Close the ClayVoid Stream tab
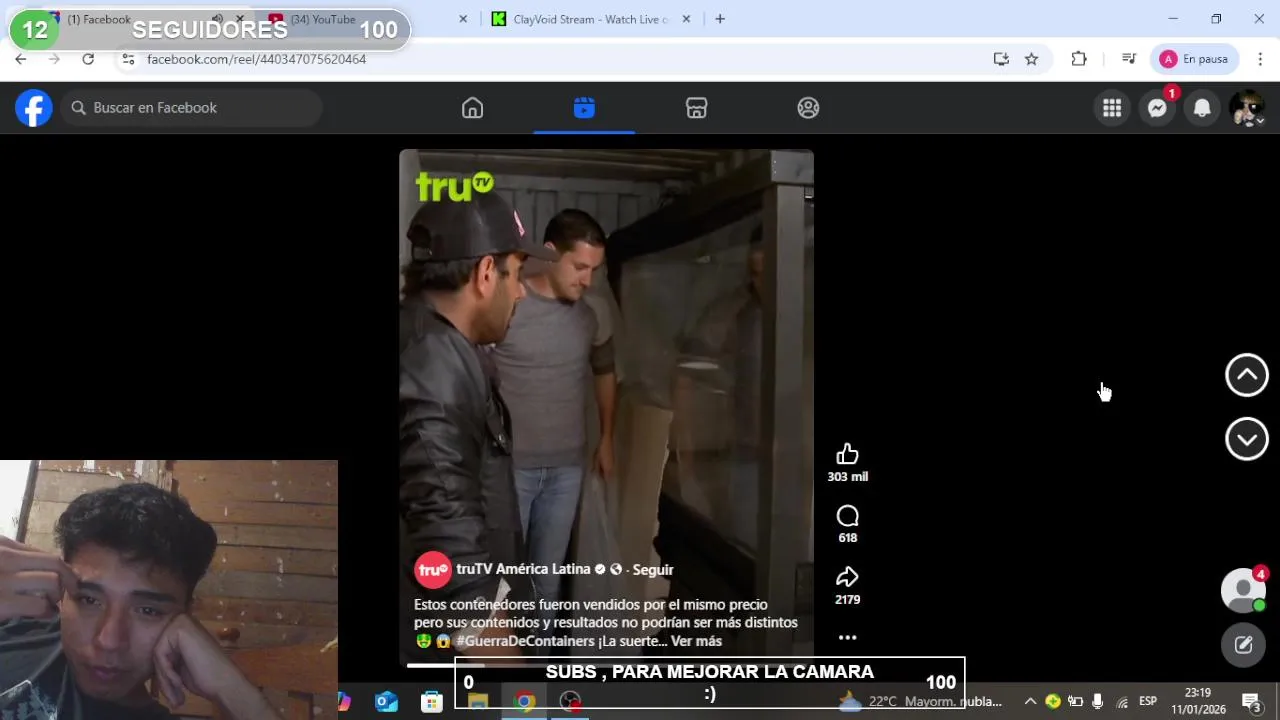This screenshot has width=1280, height=720. pos(688,19)
